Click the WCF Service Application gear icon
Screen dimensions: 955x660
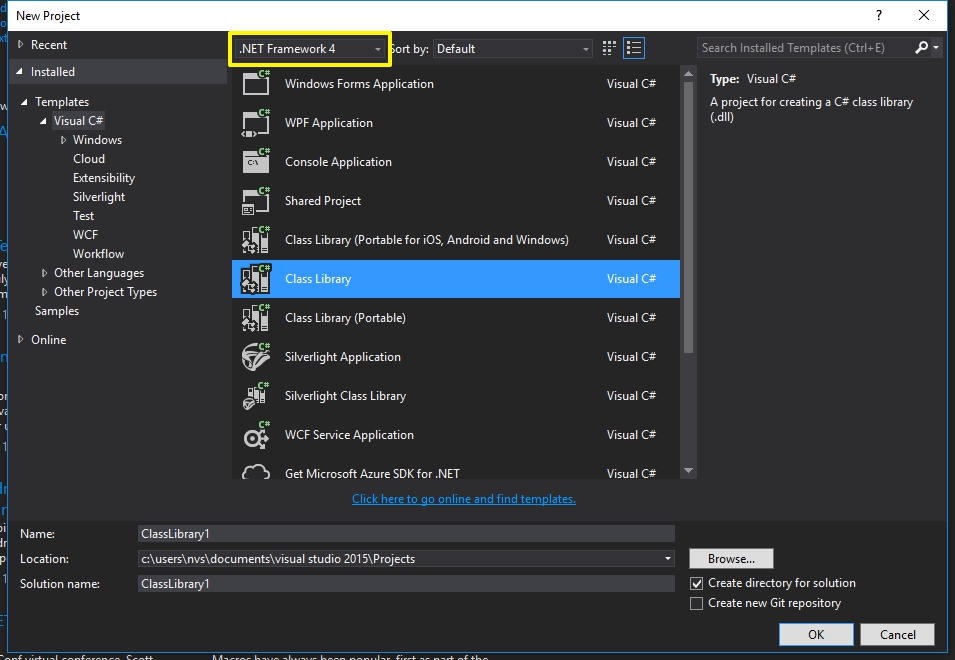[x=256, y=434]
